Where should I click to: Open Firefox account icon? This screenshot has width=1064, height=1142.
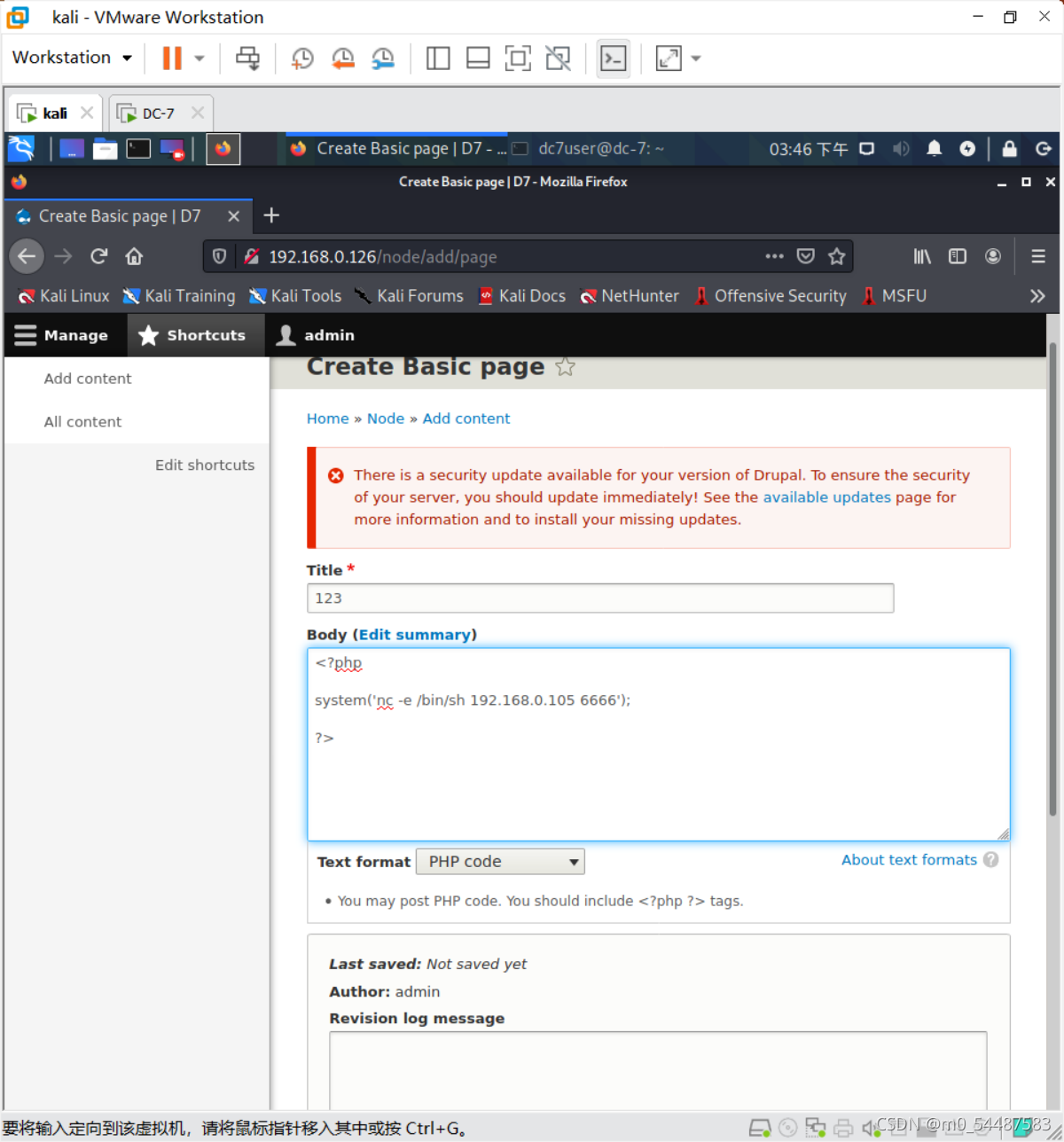993,256
